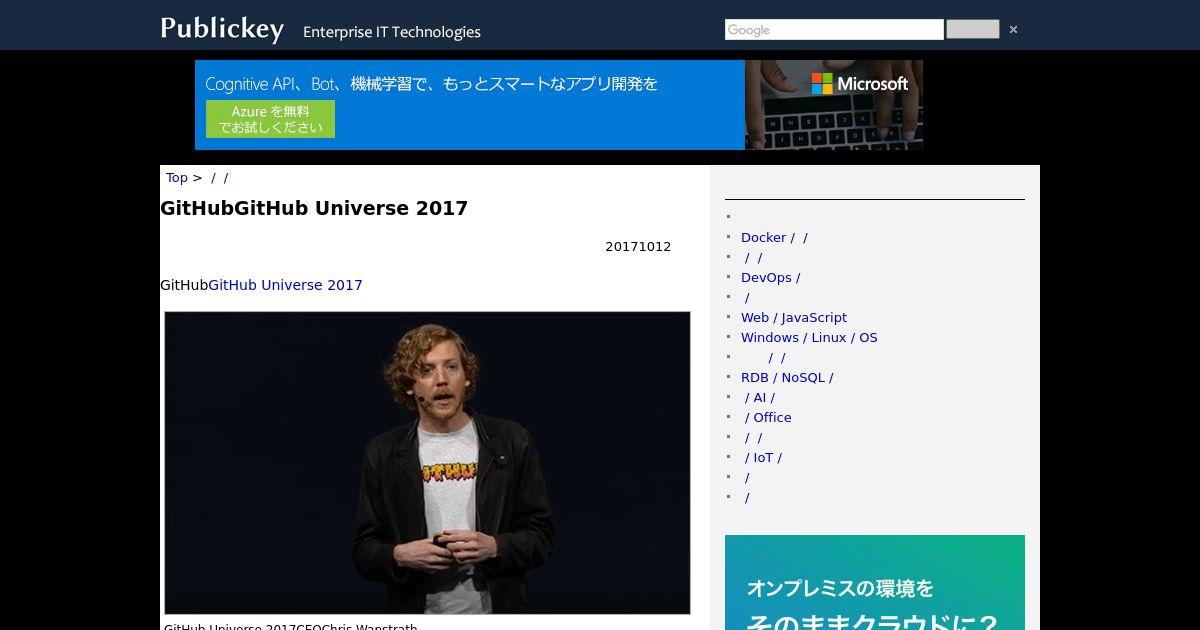This screenshot has height=630, width=1200.
Task: Click the Chris Wanstrath keynote photo
Action: [x=427, y=463]
